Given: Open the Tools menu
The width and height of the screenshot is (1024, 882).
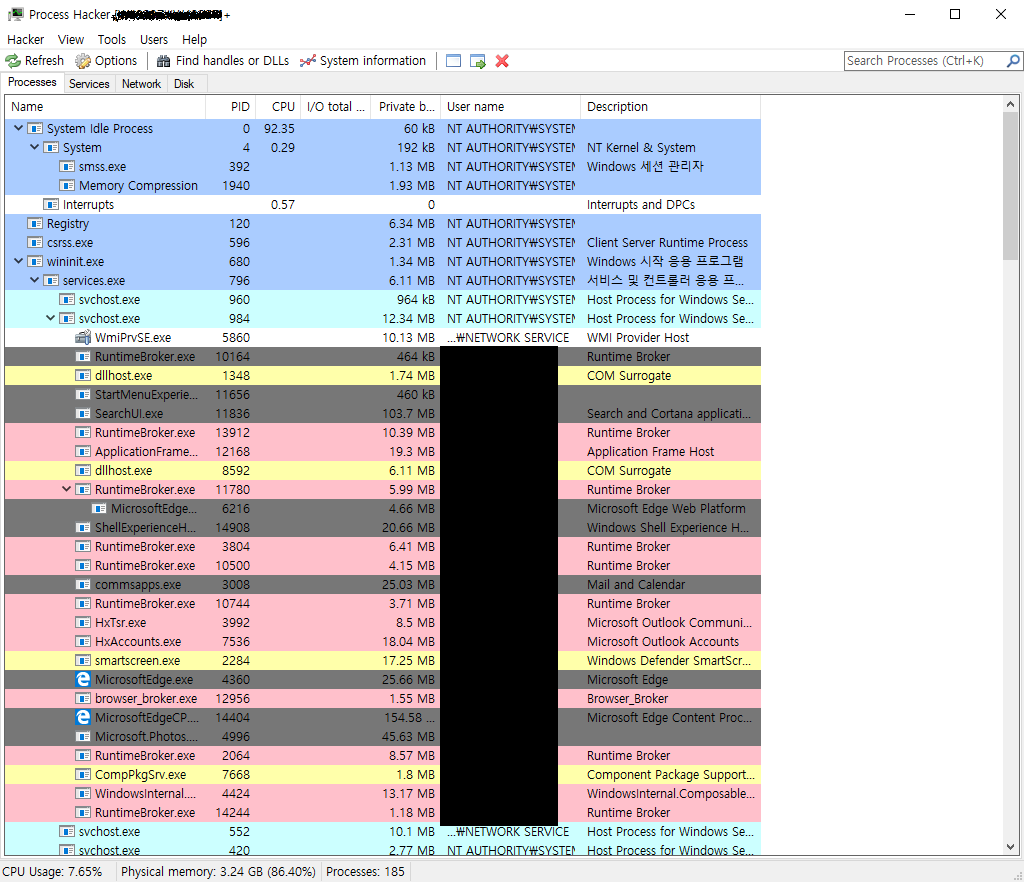Looking at the screenshot, I should (x=112, y=40).
